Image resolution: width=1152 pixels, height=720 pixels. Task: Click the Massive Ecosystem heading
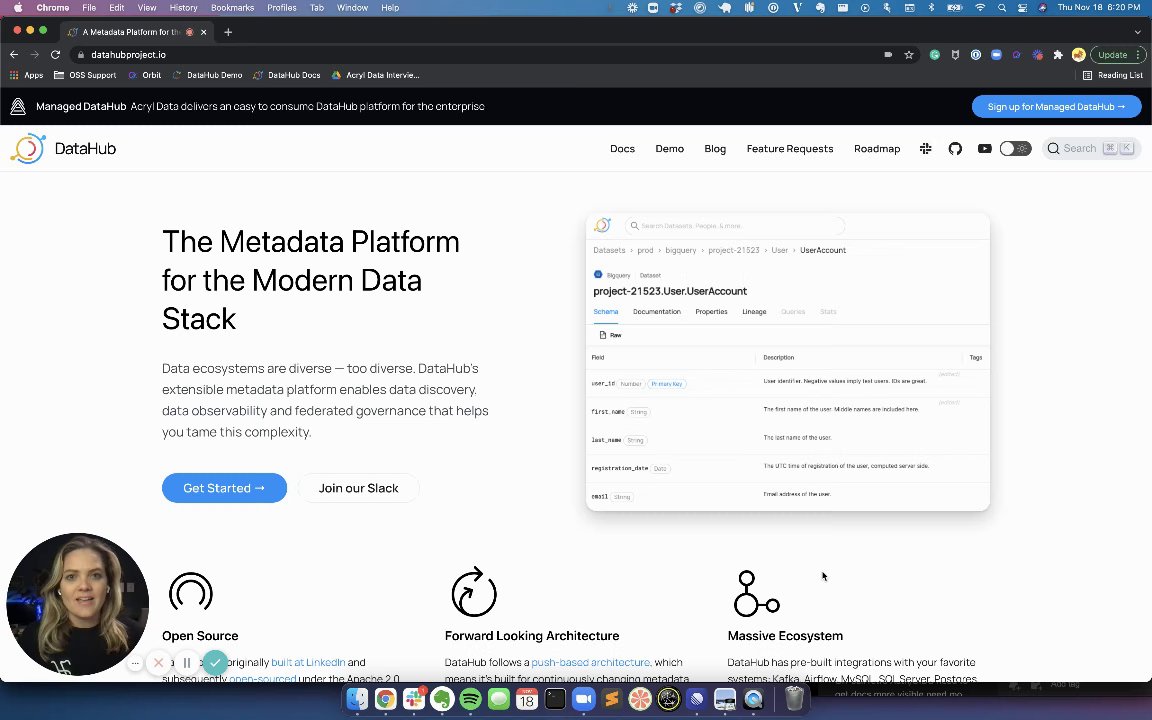click(x=785, y=636)
